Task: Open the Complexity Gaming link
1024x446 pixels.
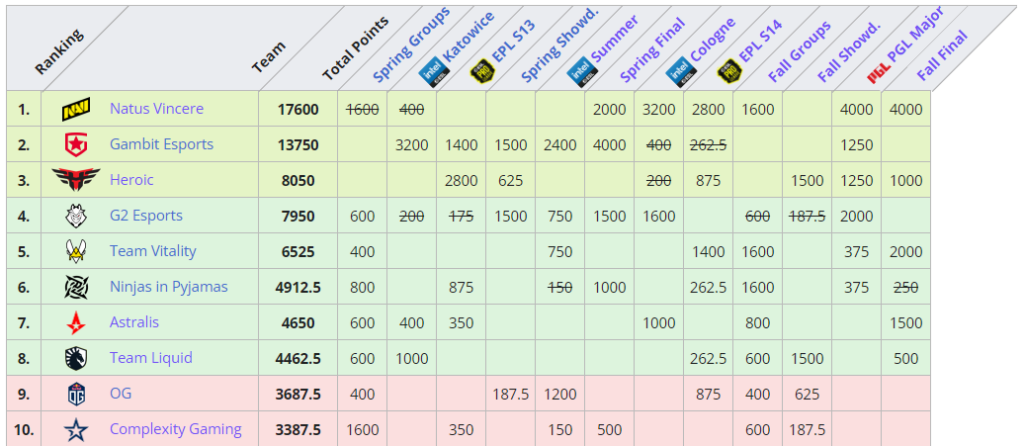Action: (x=176, y=429)
